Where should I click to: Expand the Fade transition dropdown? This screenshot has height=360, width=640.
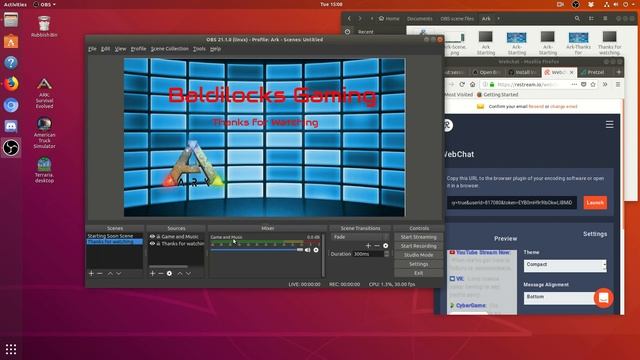(360, 237)
